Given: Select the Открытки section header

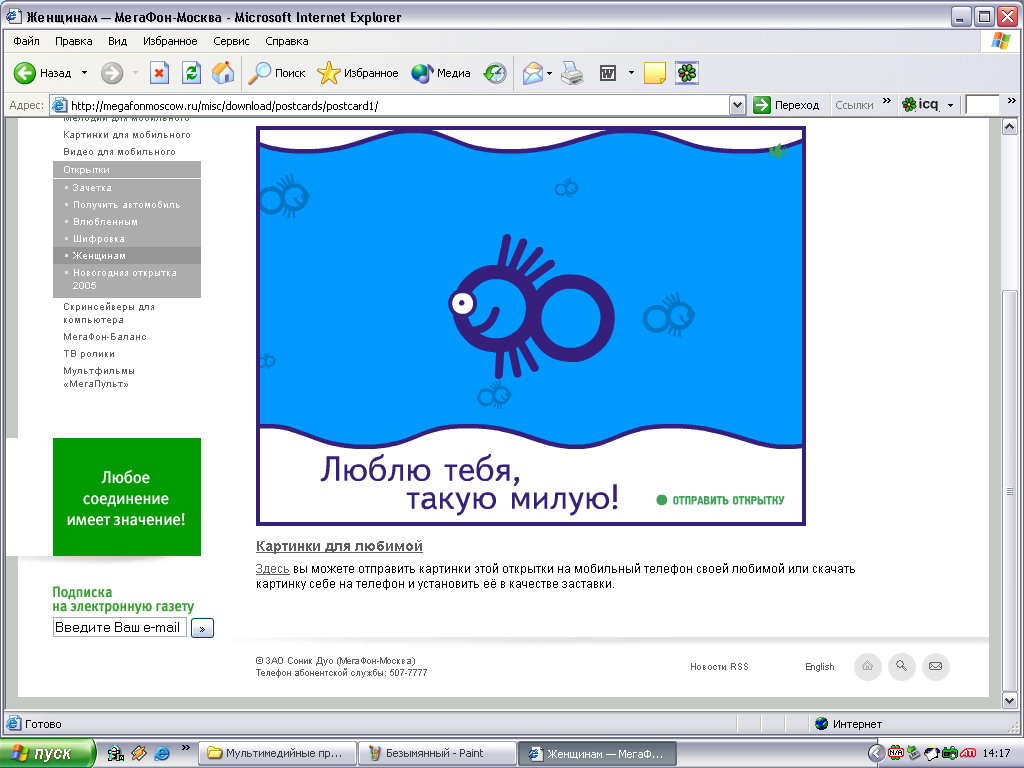Looking at the screenshot, I should tap(127, 170).
